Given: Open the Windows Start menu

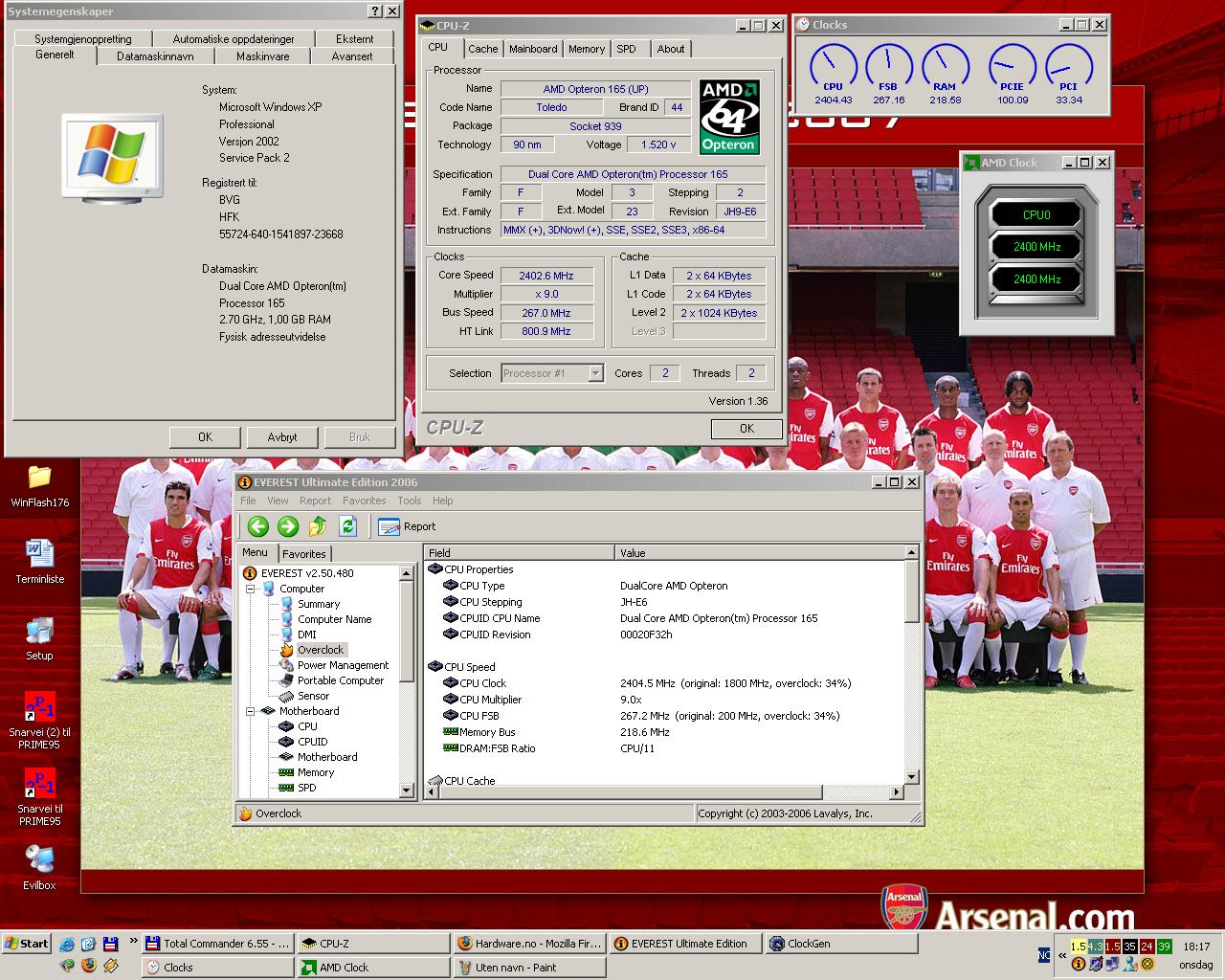Looking at the screenshot, I should (27, 944).
